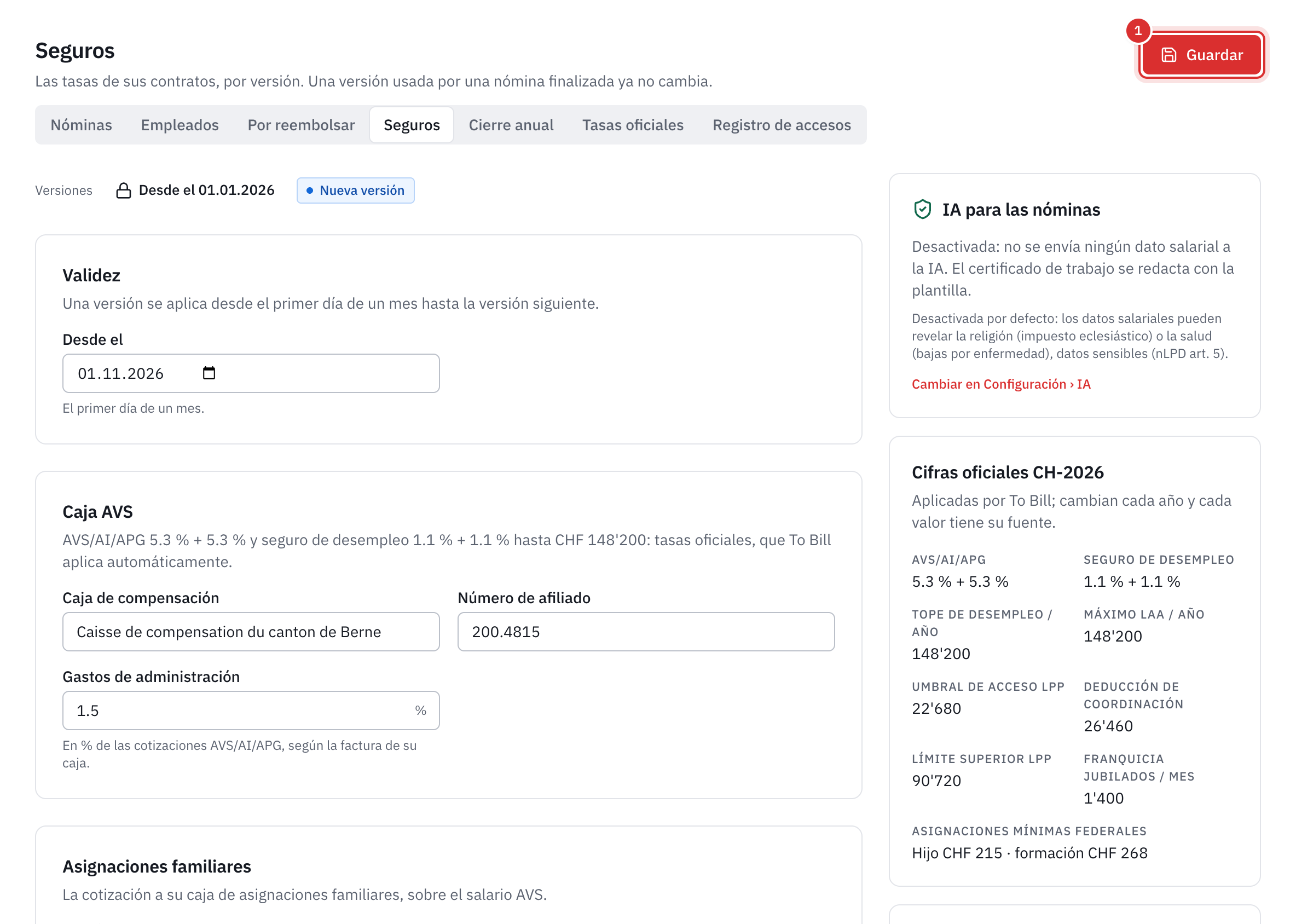The height and width of the screenshot is (924, 1296).
Task: Click the Caja AVS section heading
Action: point(98,511)
